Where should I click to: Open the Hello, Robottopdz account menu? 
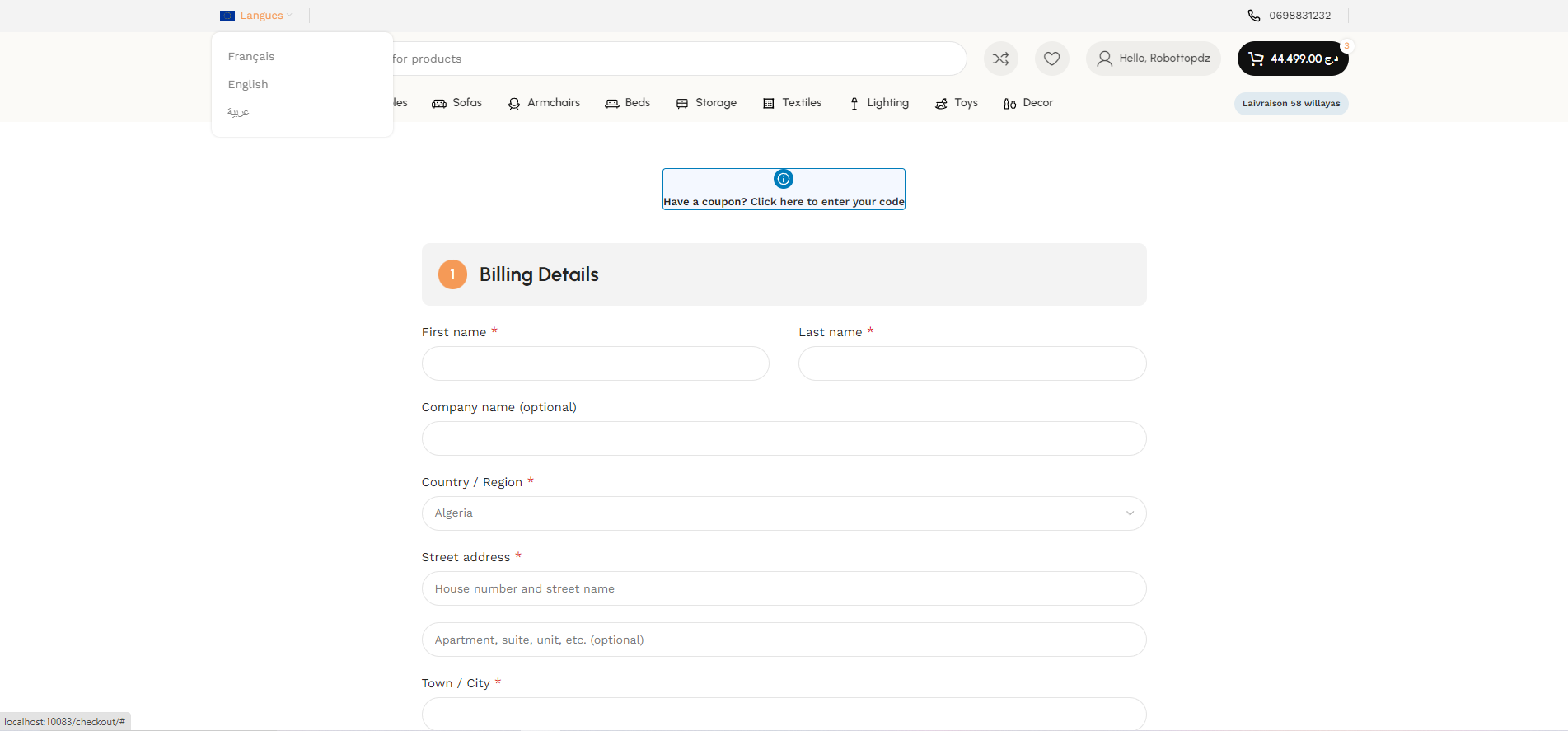[1153, 59]
